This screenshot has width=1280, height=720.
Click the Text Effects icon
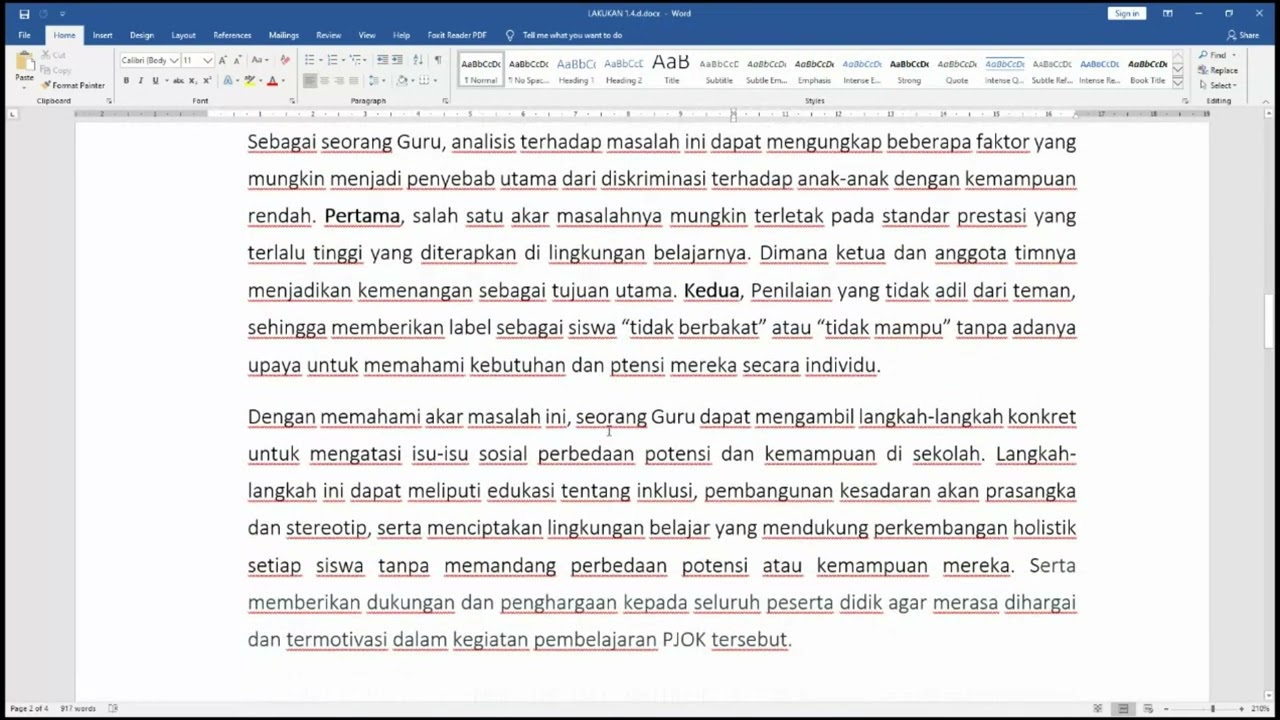[x=229, y=80]
